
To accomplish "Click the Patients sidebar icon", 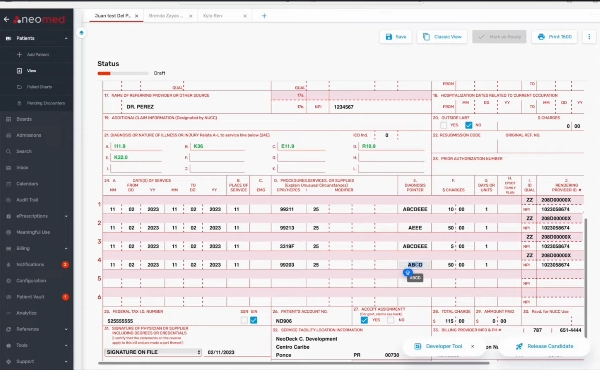I will tap(8, 38).
